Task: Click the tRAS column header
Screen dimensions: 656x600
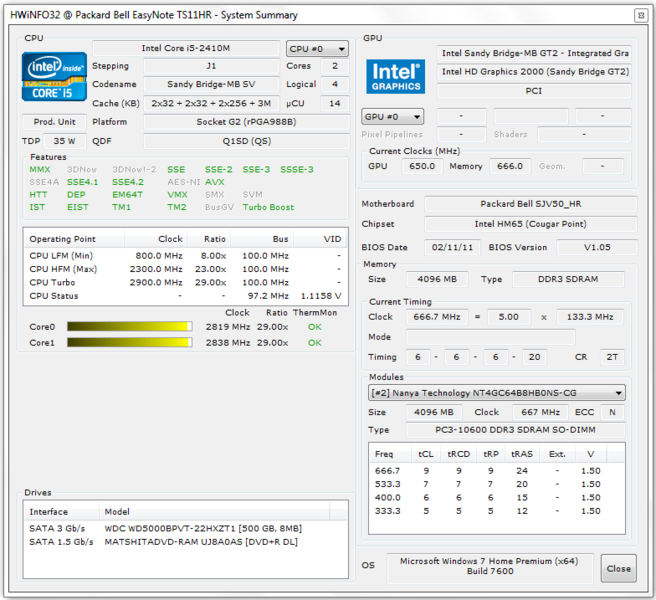Action: point(522,454)
